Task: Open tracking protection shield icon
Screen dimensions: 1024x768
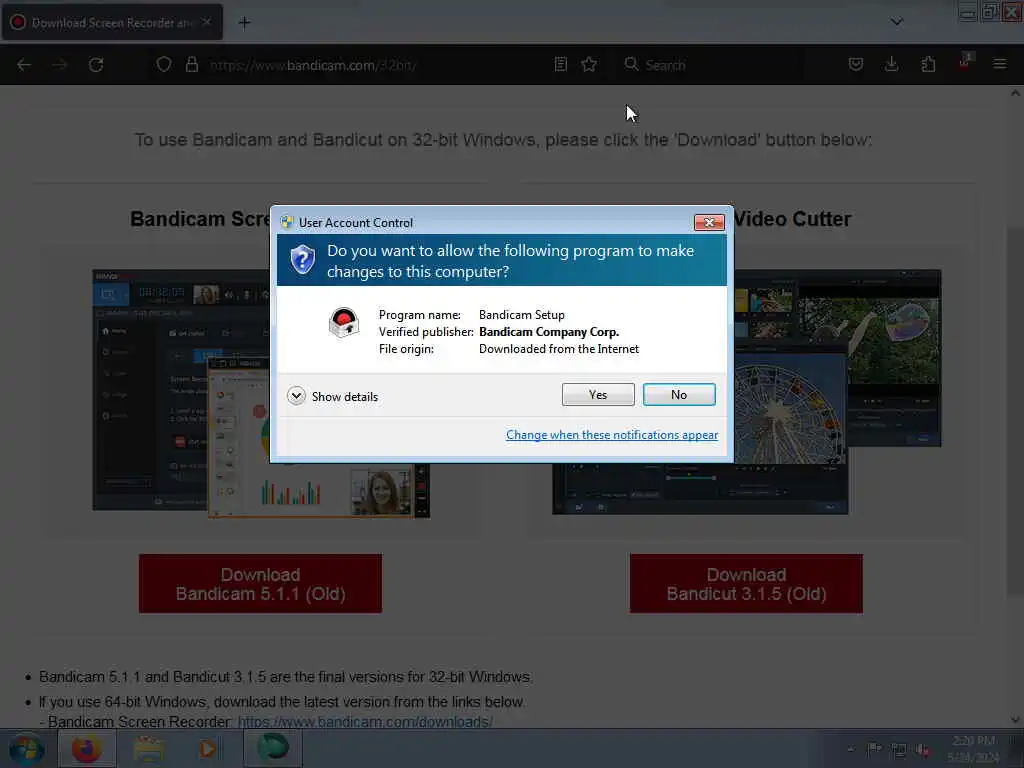Action: click(164, 65)
